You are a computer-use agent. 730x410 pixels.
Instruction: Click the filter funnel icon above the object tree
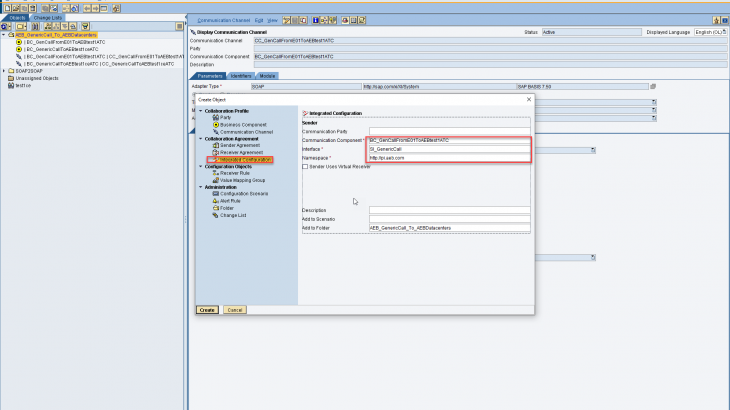tap(85, 27)
